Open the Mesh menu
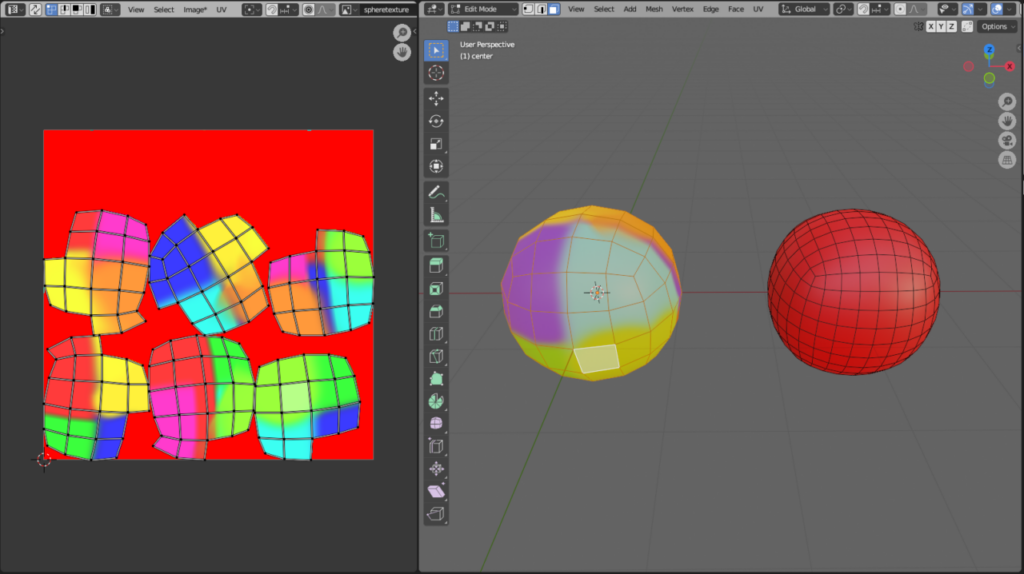 tap(653, 9)
